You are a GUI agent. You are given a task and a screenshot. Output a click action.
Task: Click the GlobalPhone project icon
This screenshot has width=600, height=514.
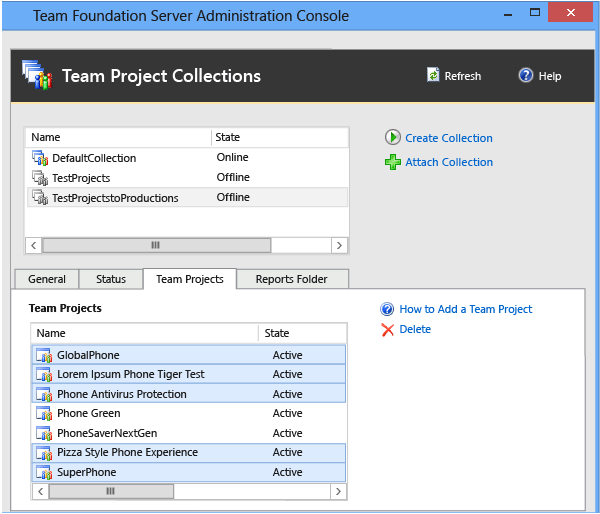(44, 355)
